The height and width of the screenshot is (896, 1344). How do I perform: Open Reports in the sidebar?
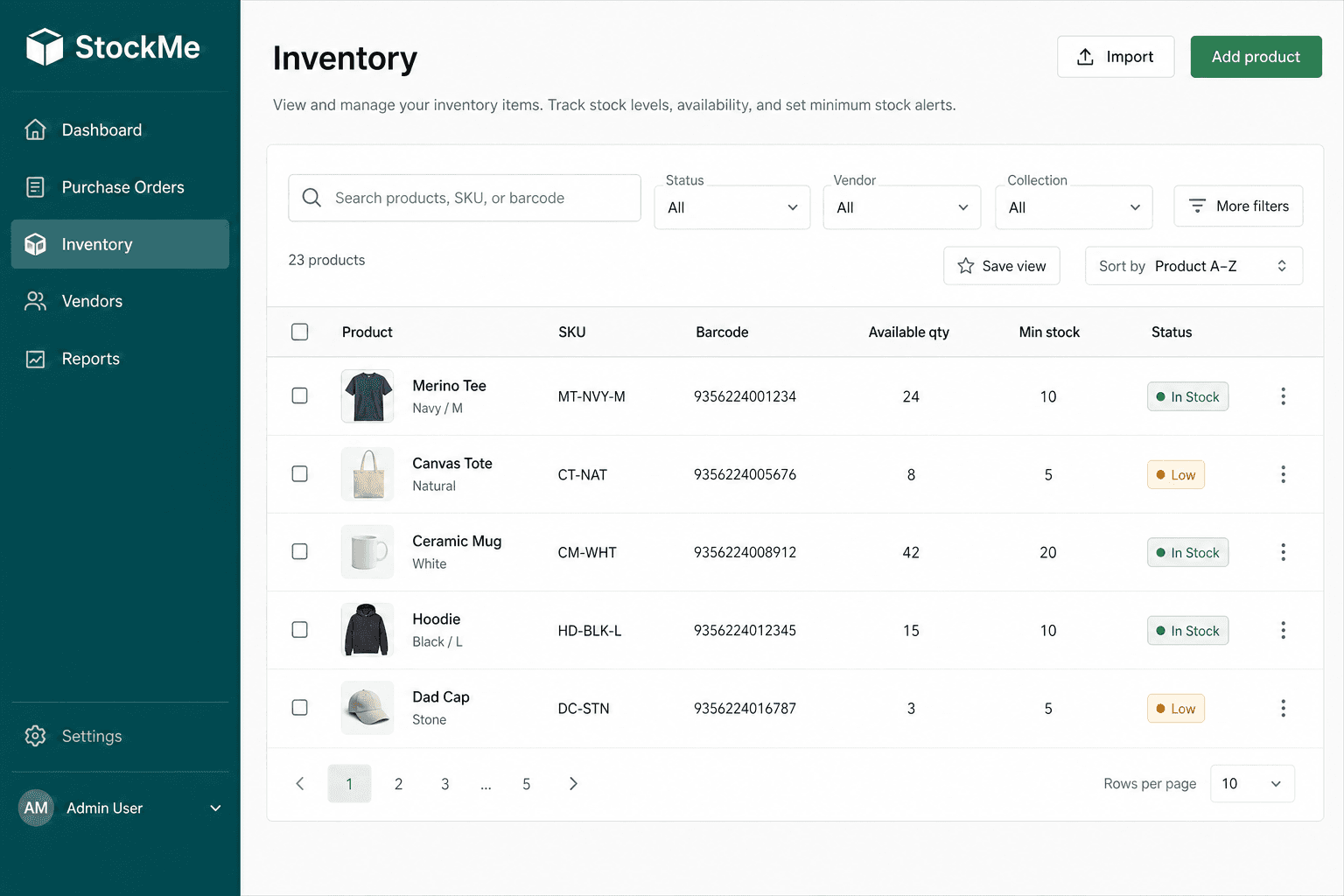pos(120,359)
